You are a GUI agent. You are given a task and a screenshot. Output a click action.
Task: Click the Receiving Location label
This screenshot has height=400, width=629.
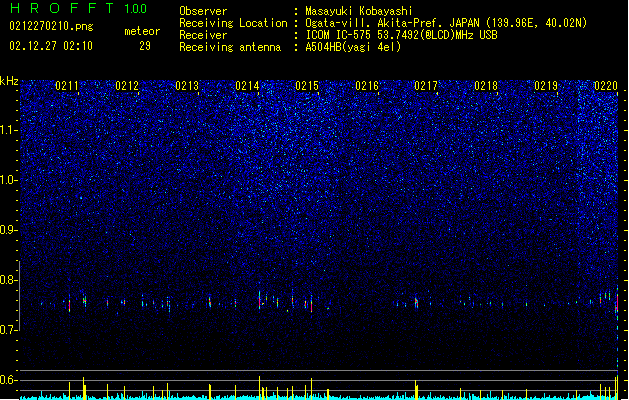pos(233,23)
